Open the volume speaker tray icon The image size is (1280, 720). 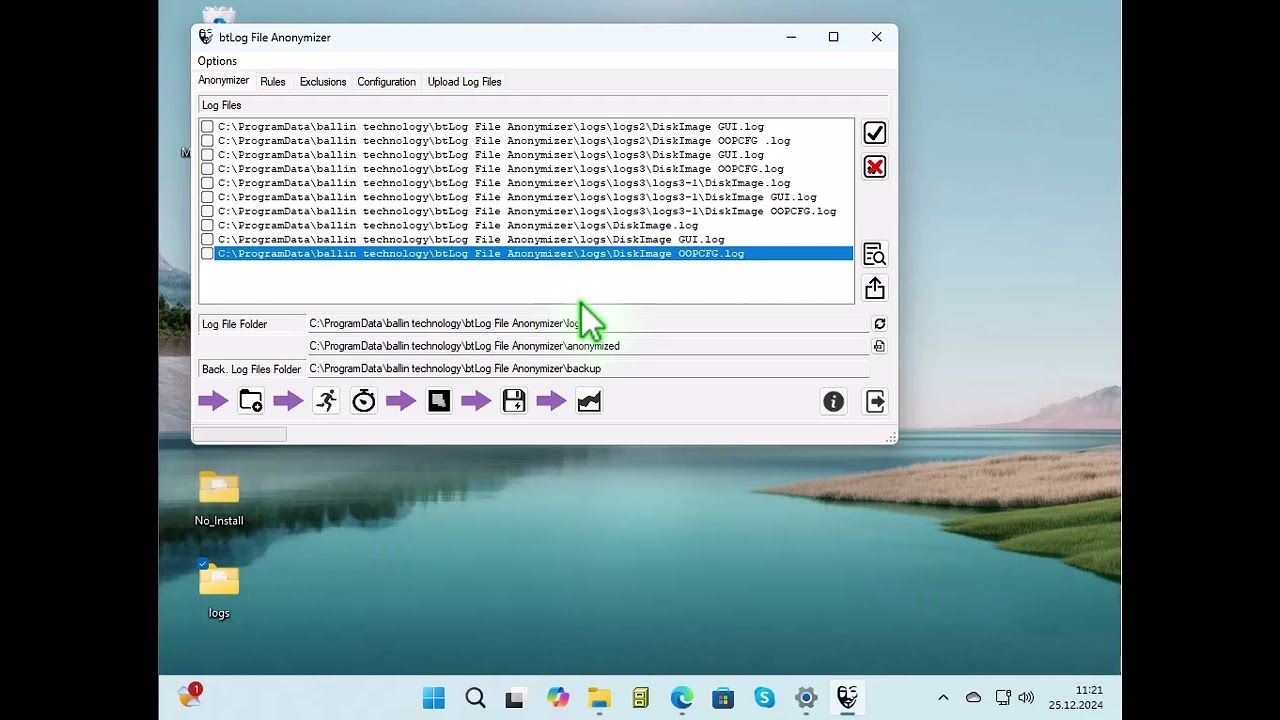point(1025,698)
